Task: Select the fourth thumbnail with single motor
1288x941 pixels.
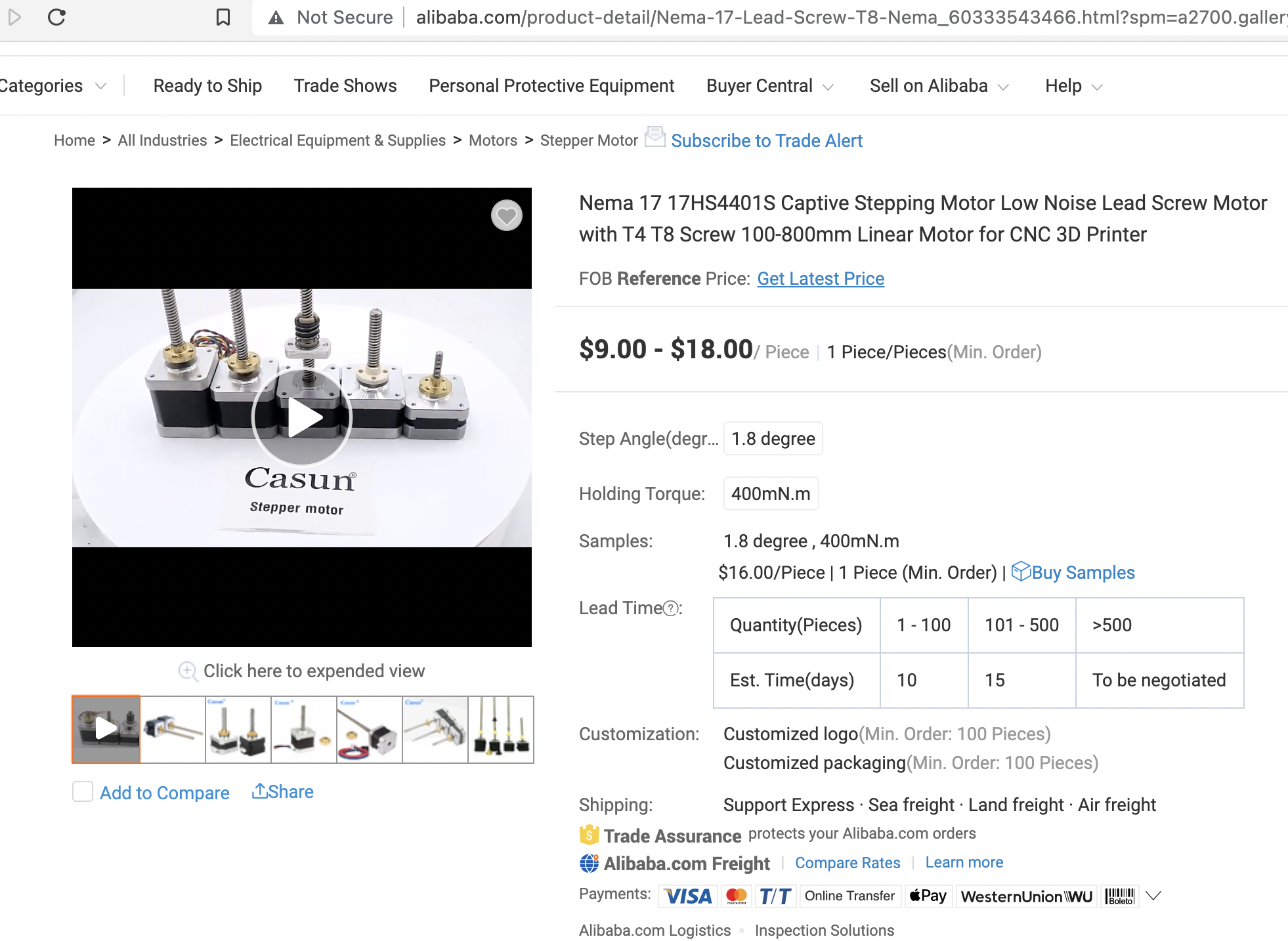Action: (x=304, y=729)
